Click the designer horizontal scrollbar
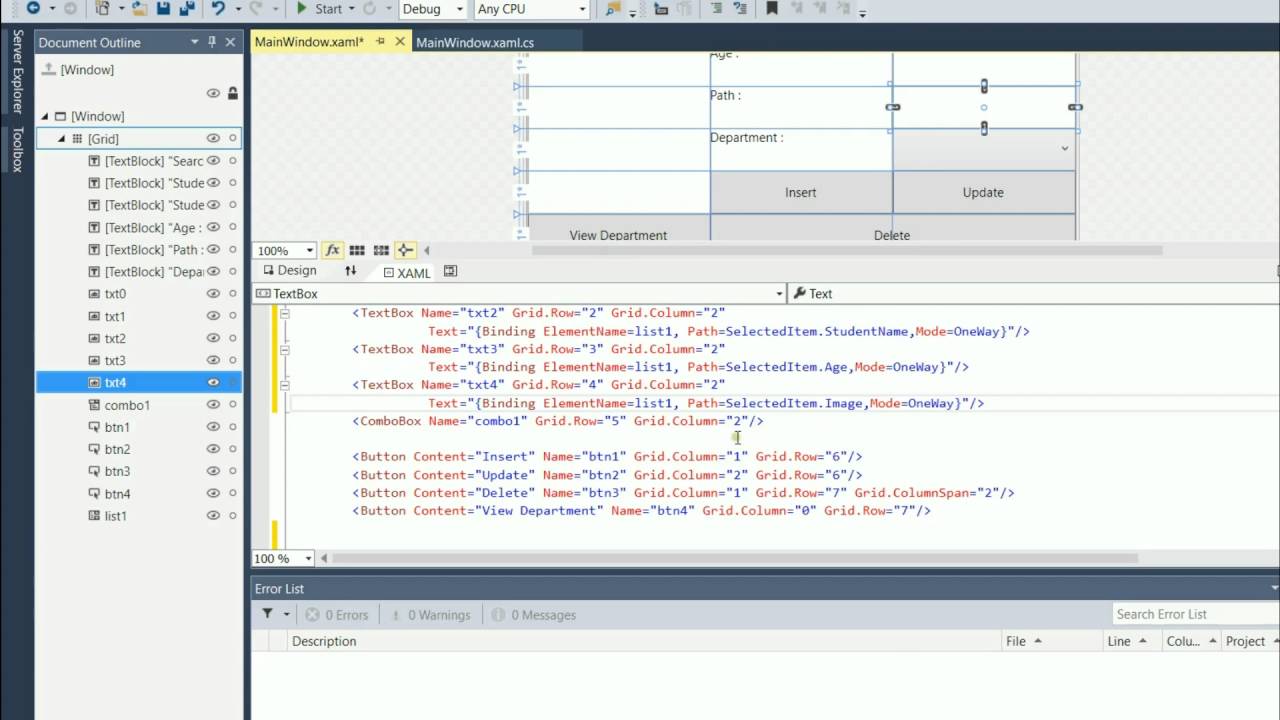 [x=846, y=250]
